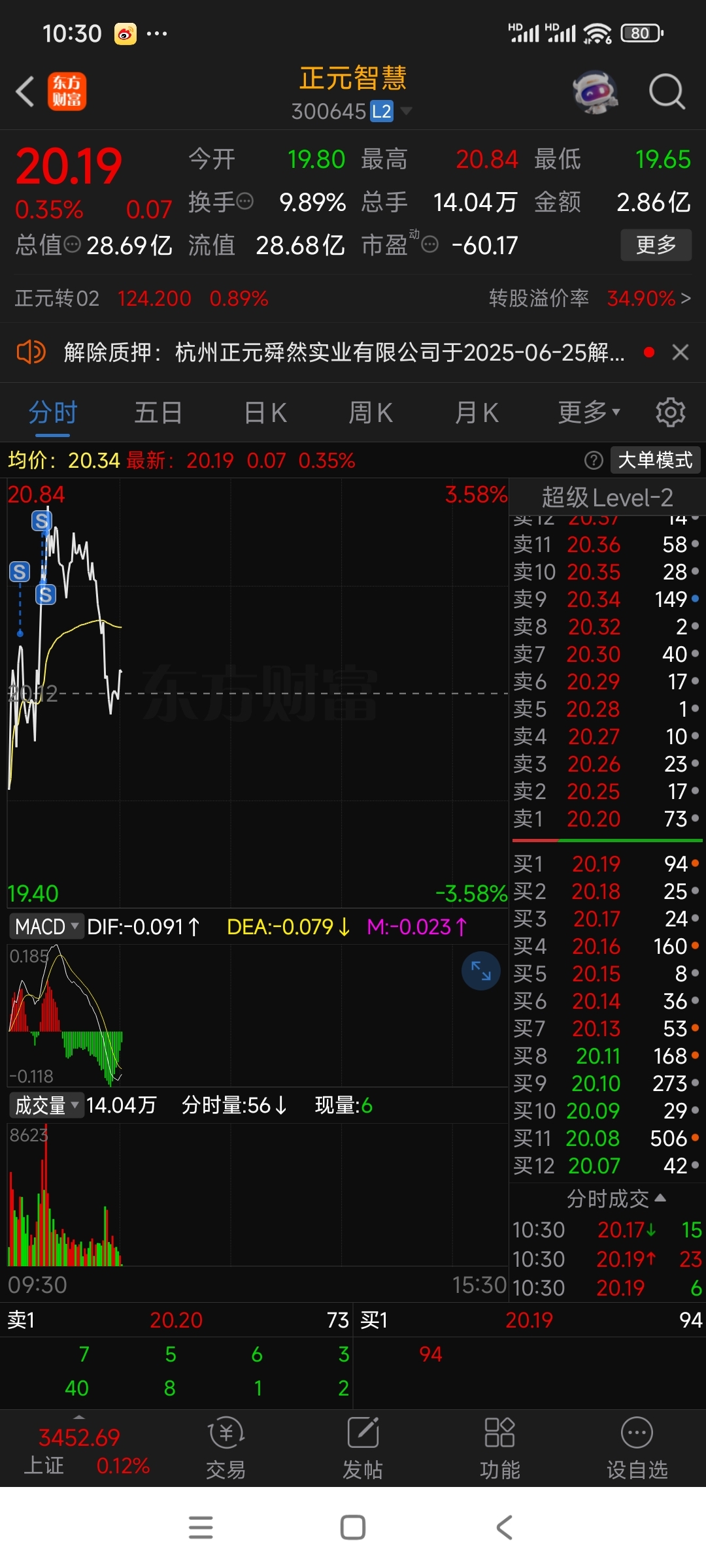Dismiss the announcement bar with X

[x=681, y=352]
